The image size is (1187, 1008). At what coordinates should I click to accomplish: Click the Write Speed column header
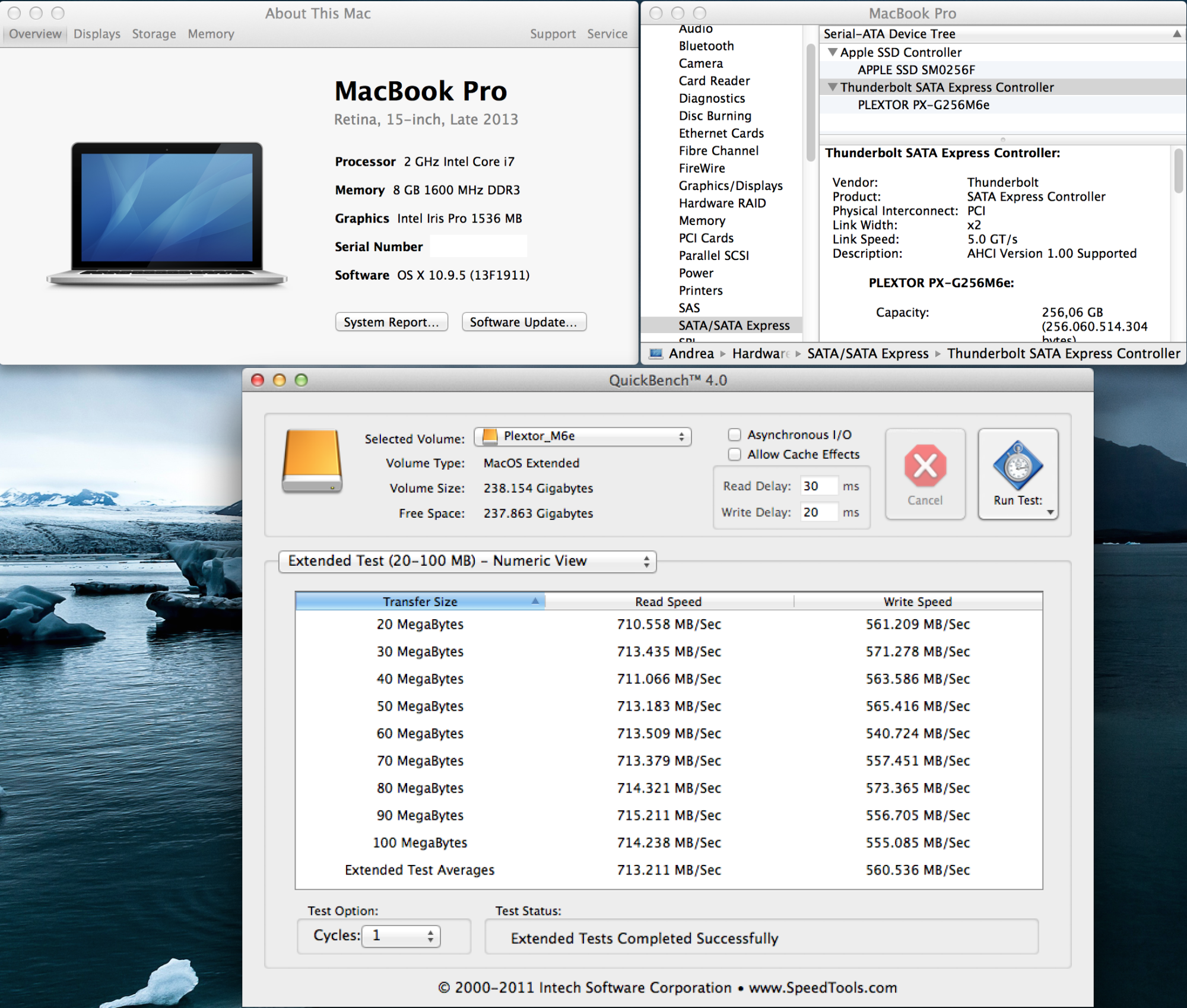coord(918,601)
